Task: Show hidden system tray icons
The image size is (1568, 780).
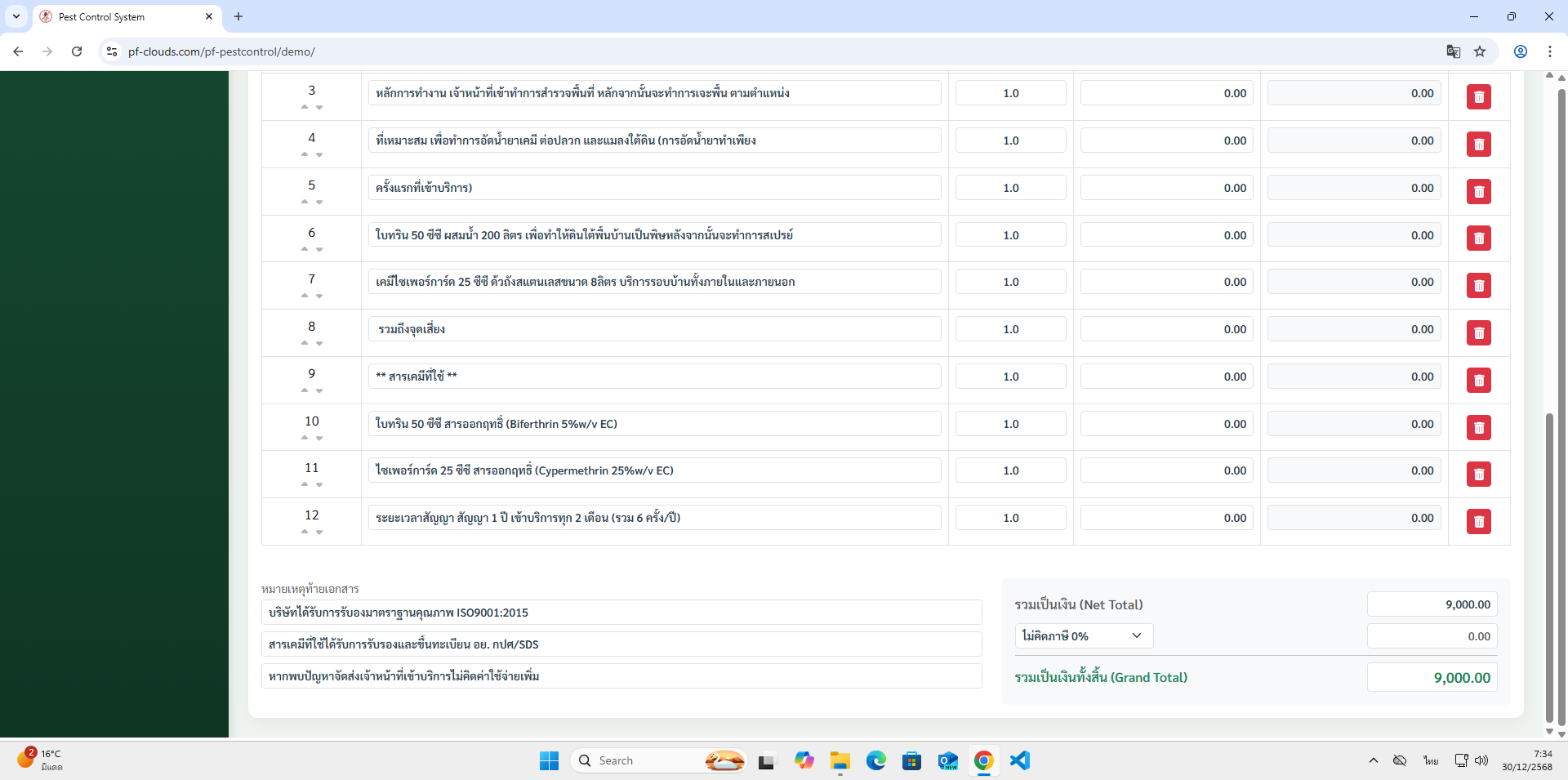Action: tap(1373, 760)
